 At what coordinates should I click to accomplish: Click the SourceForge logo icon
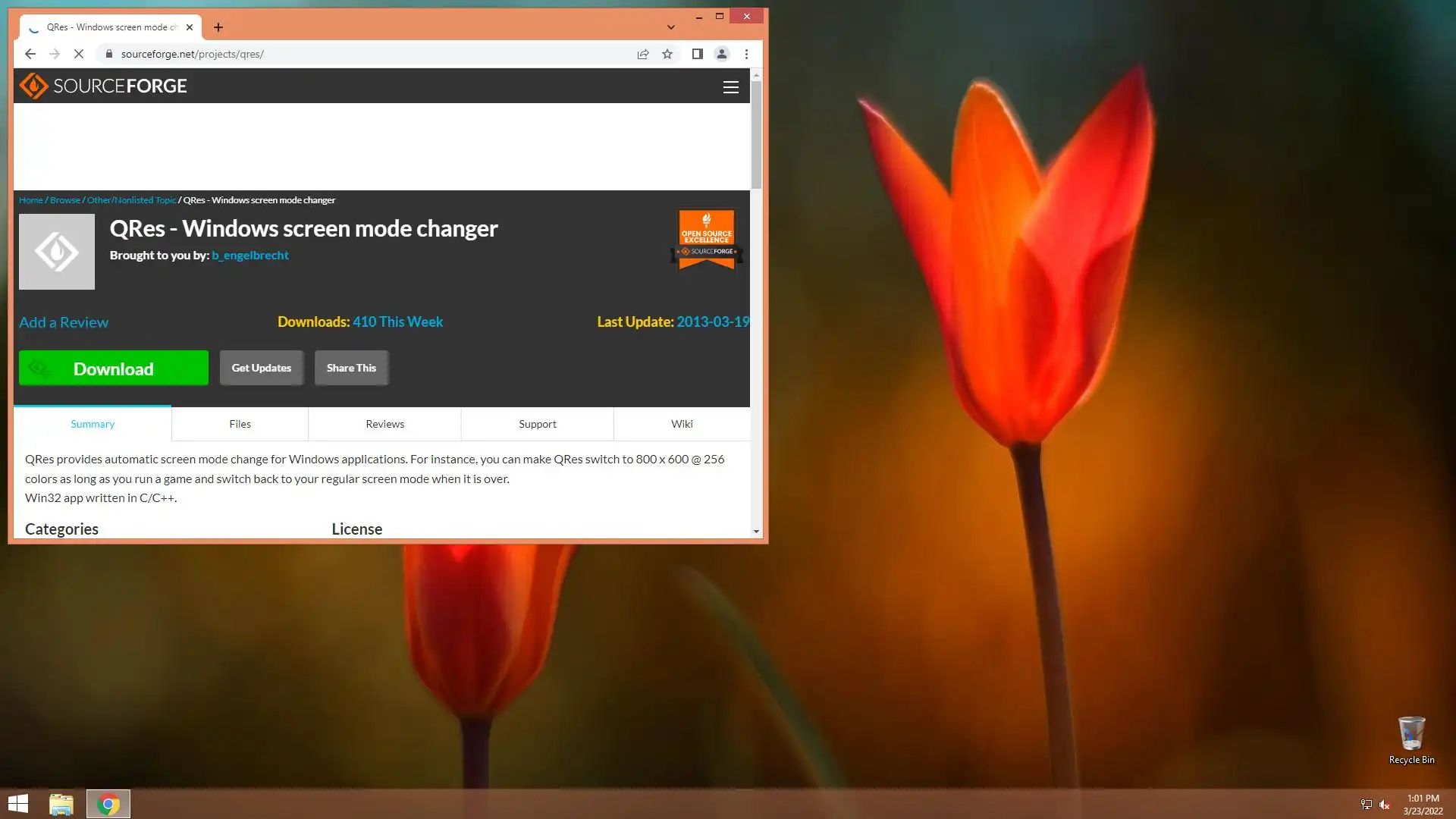click(x=33, y=86)
